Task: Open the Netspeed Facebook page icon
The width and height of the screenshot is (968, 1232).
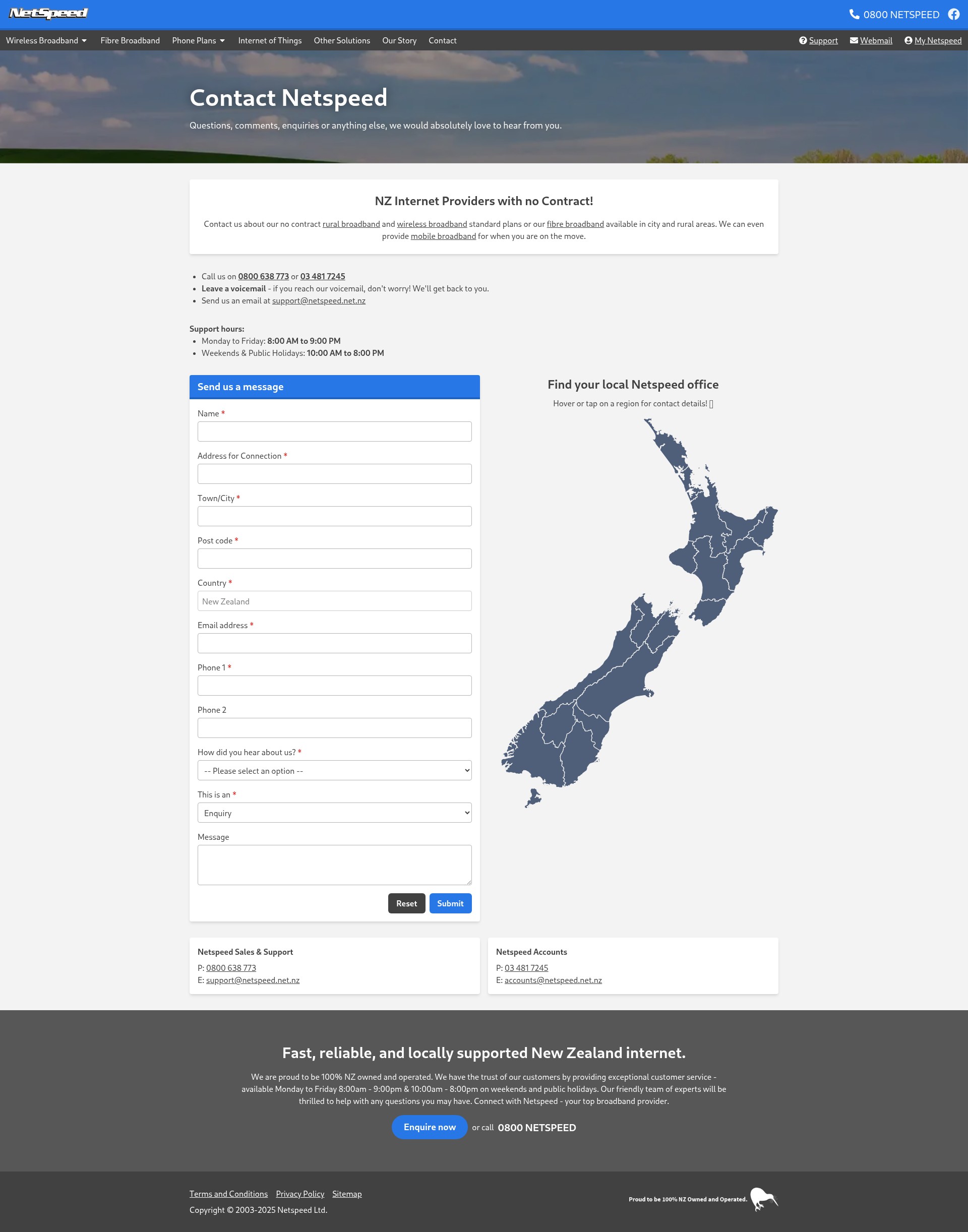Action: pos(954,14)
